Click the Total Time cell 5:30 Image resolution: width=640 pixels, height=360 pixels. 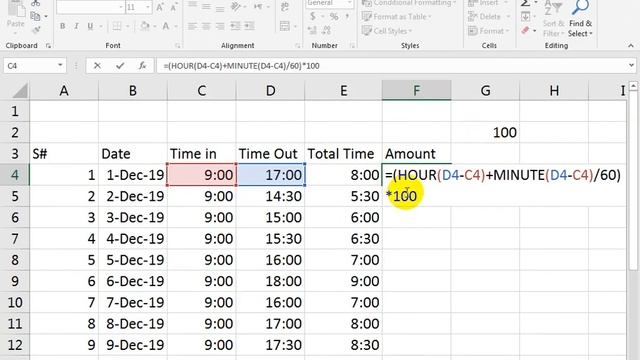pyautogui.click(x=343, y=196)
